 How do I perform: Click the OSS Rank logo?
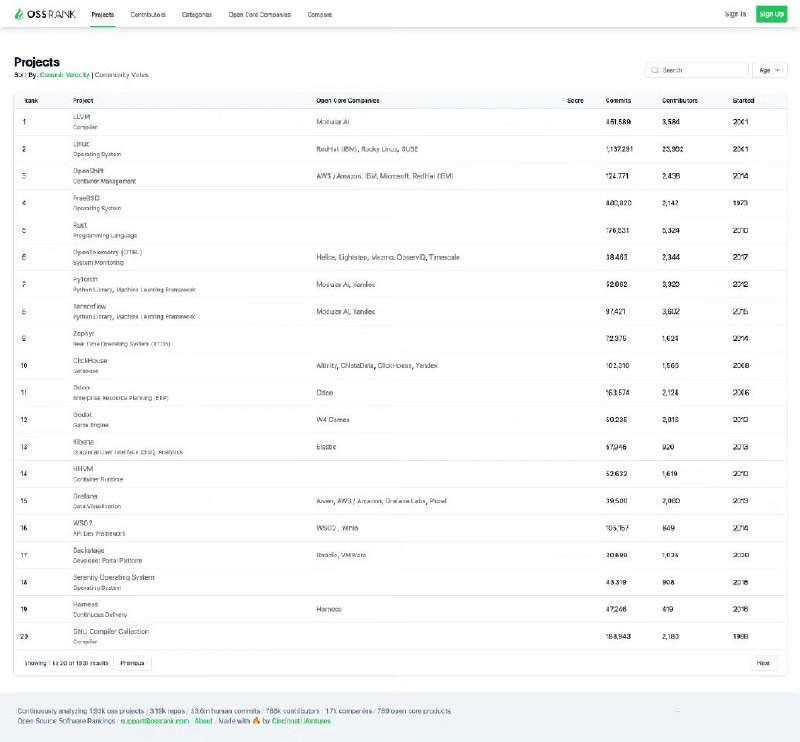[x=47, y=14]
